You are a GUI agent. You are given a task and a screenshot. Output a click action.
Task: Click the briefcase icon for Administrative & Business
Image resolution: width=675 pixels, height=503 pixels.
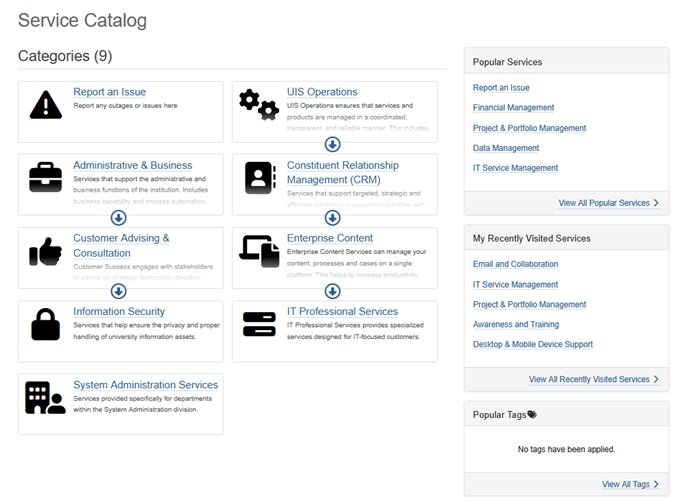coord(46,177)
